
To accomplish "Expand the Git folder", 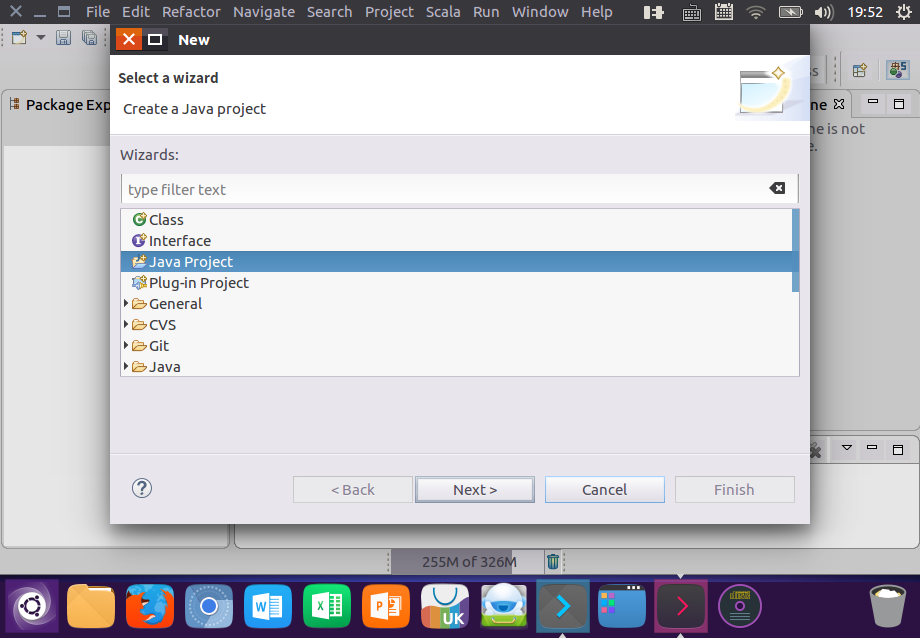I will tap(126, 345).
